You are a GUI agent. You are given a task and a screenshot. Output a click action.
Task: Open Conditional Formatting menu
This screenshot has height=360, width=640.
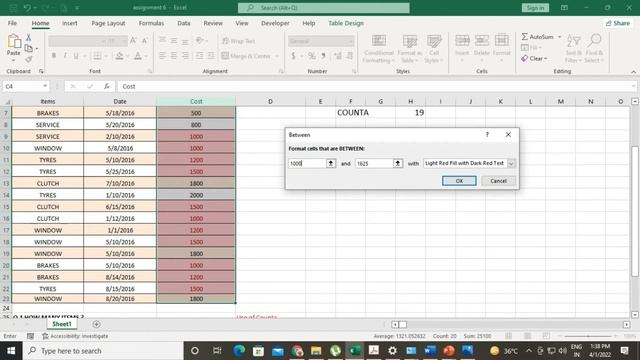pos(379,49)
